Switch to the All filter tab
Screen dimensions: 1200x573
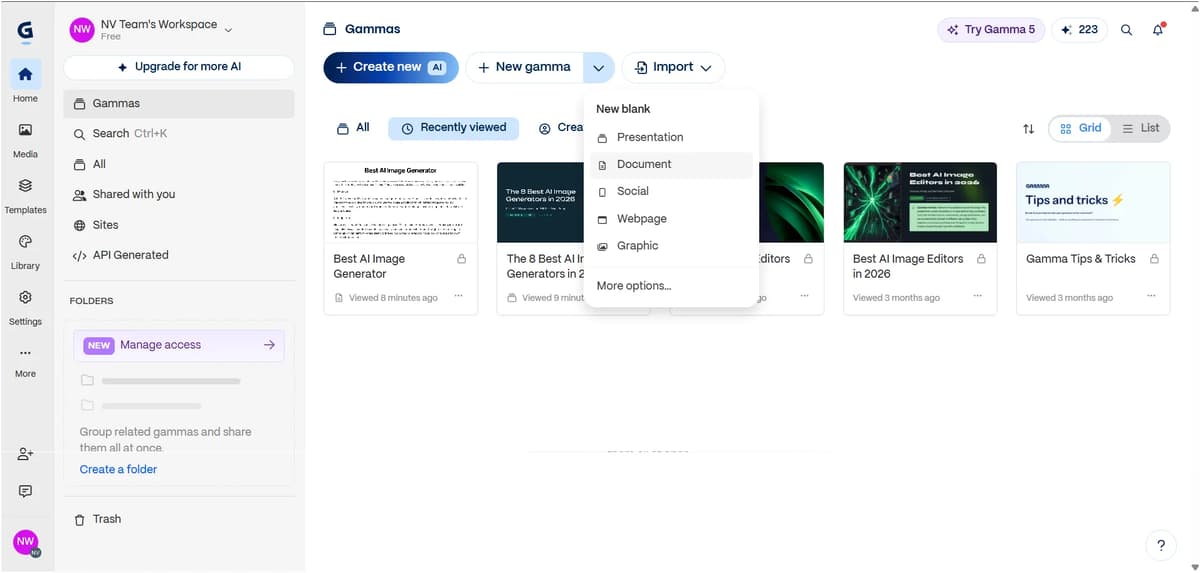(x=353, y=128)
